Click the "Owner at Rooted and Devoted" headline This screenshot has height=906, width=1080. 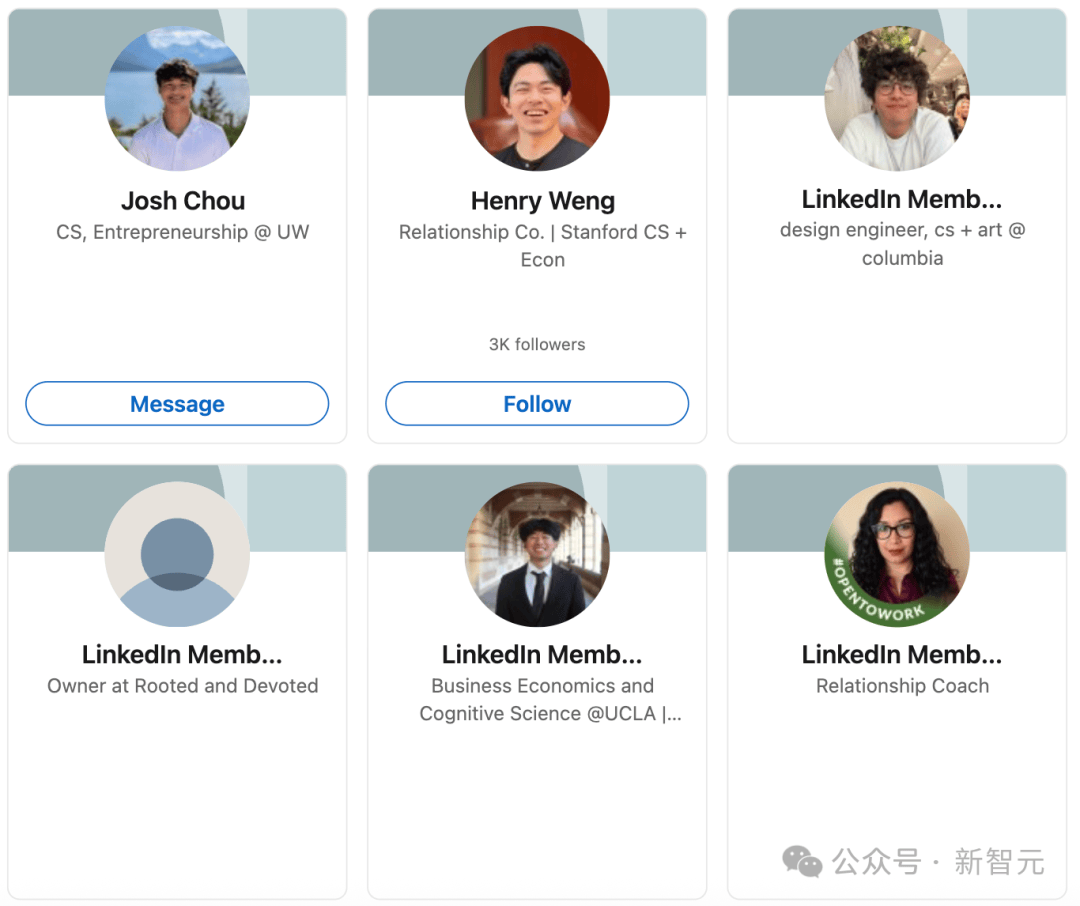(183, 686)
